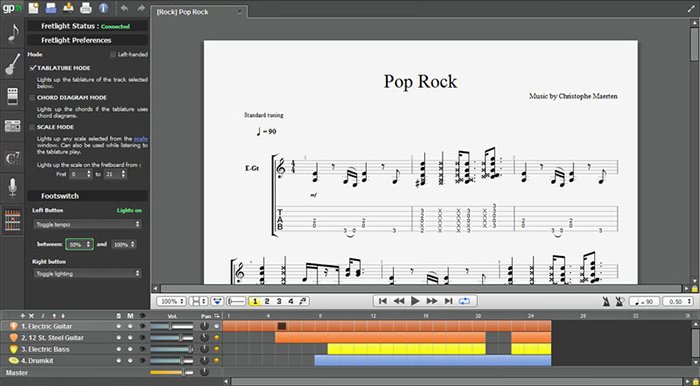
Task: Change the ending fret 21 stepper
Action: tap(115, 174)
